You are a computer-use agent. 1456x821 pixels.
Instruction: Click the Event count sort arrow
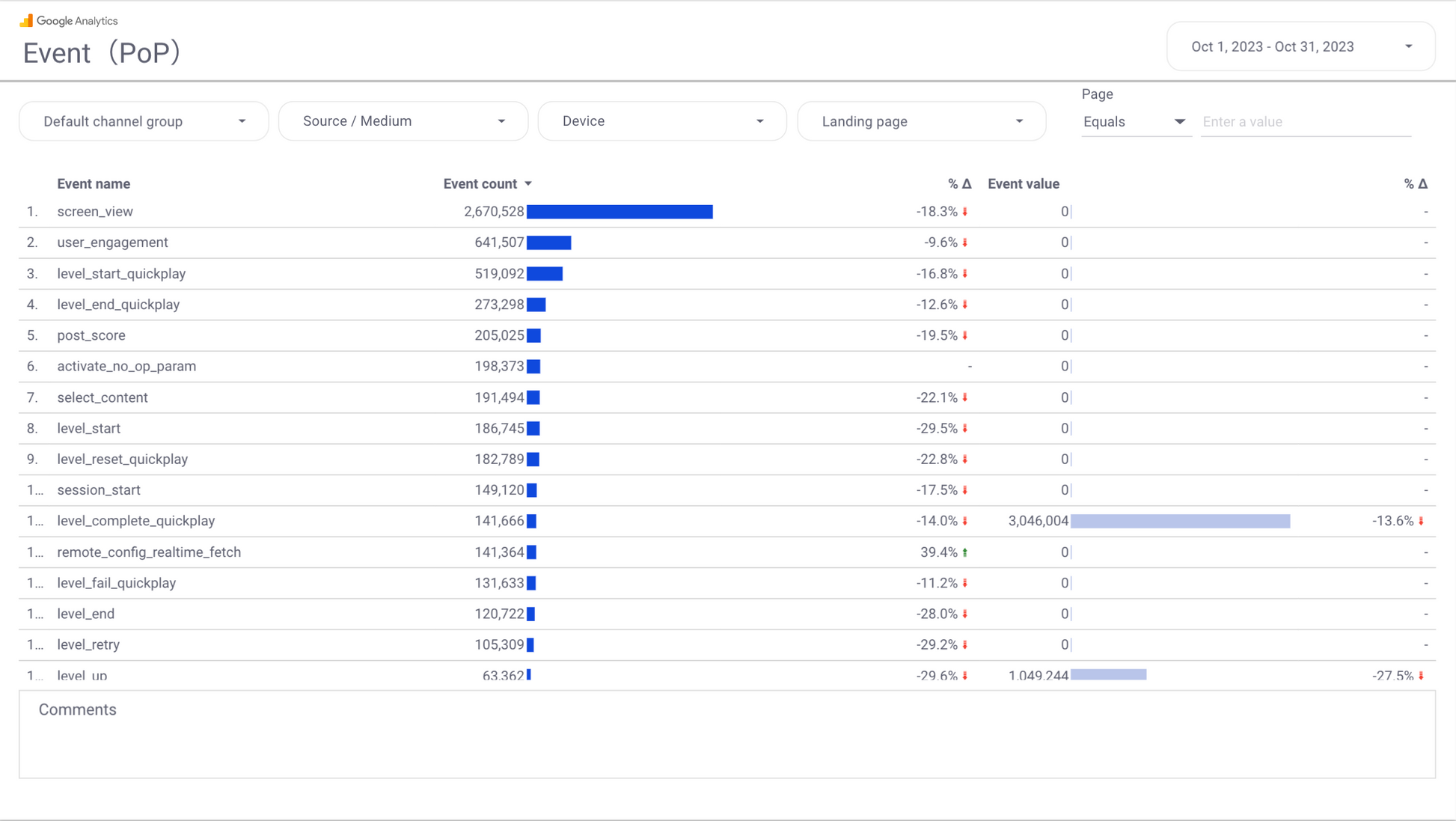click(x=528, y=183)
